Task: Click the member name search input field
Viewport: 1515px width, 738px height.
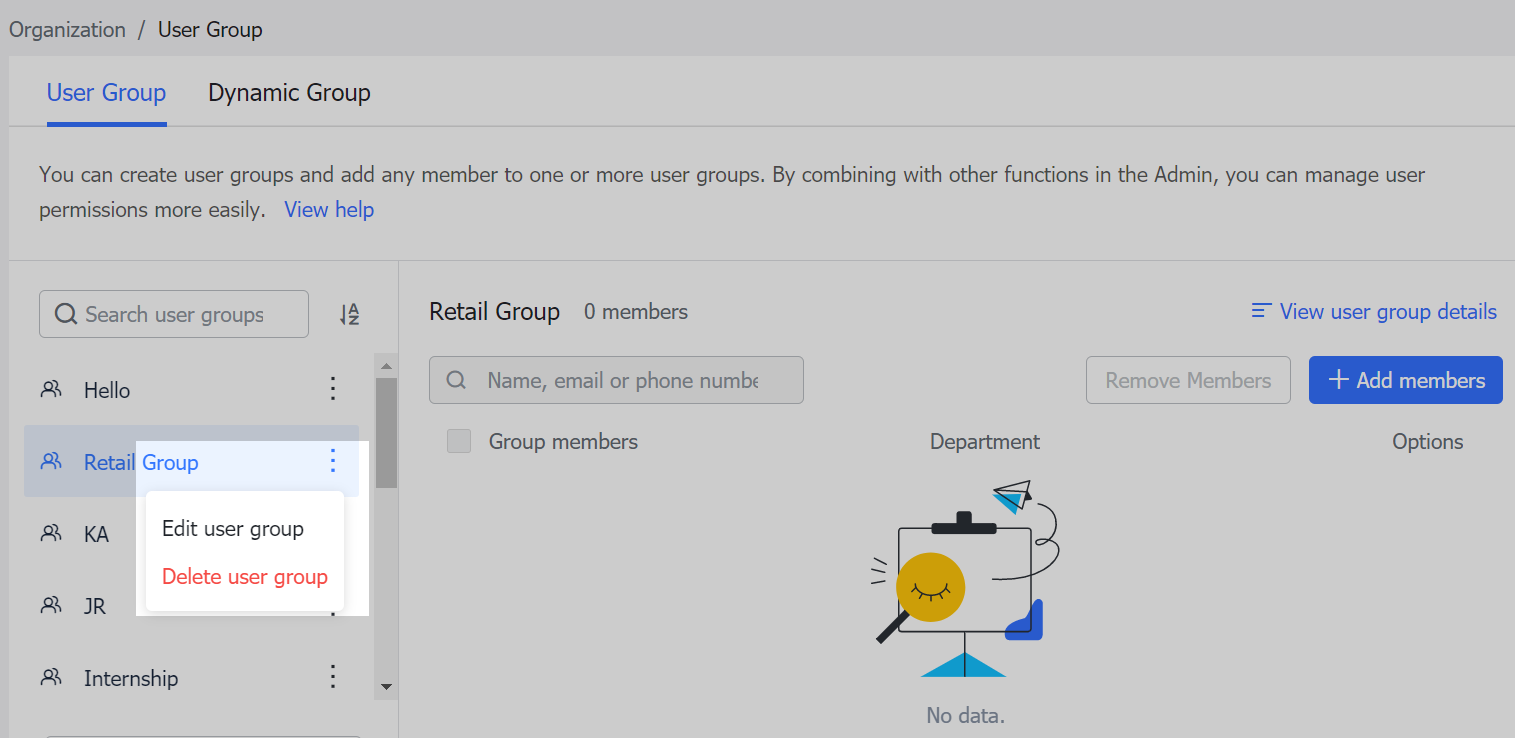Action: [x=616, y=380]
